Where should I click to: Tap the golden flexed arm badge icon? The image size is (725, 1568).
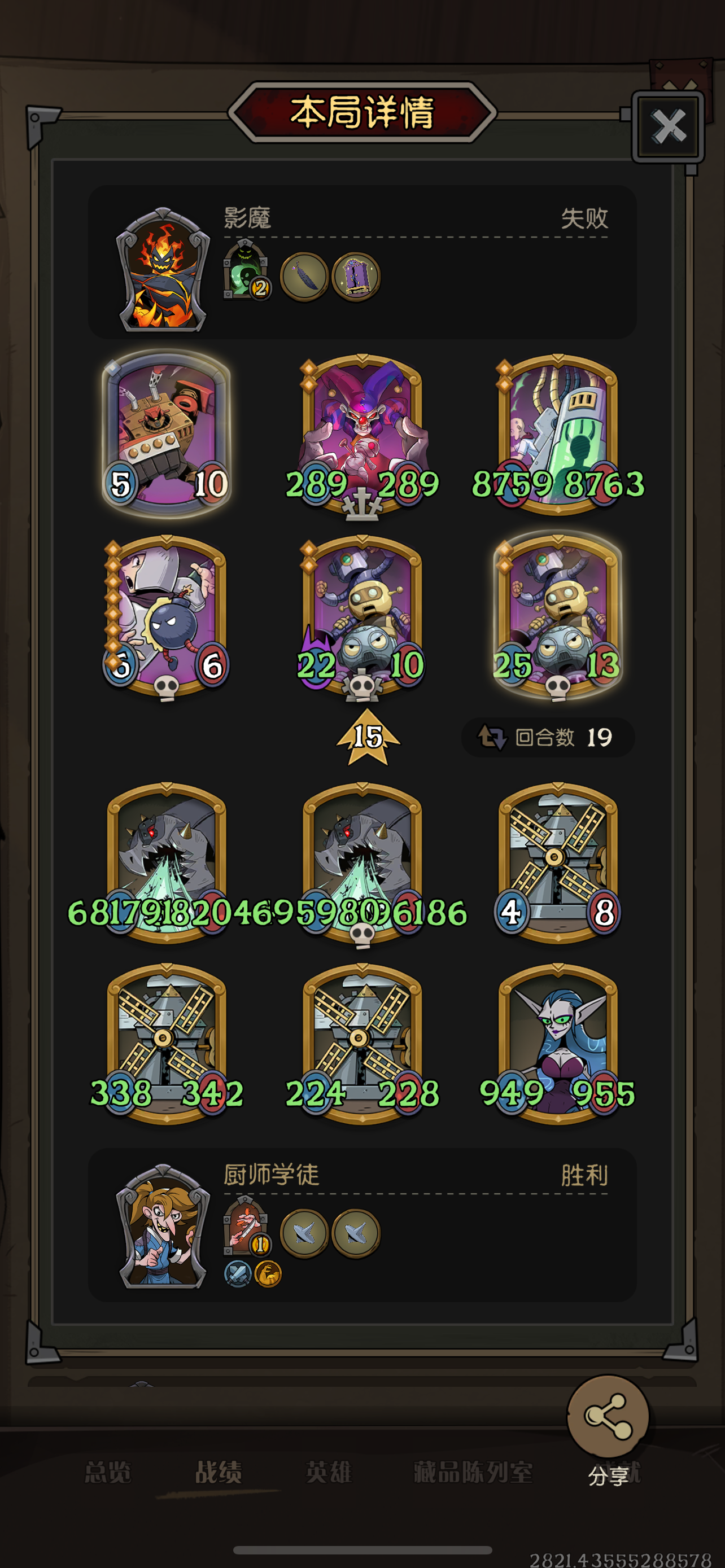click(x=268, y=1273)
